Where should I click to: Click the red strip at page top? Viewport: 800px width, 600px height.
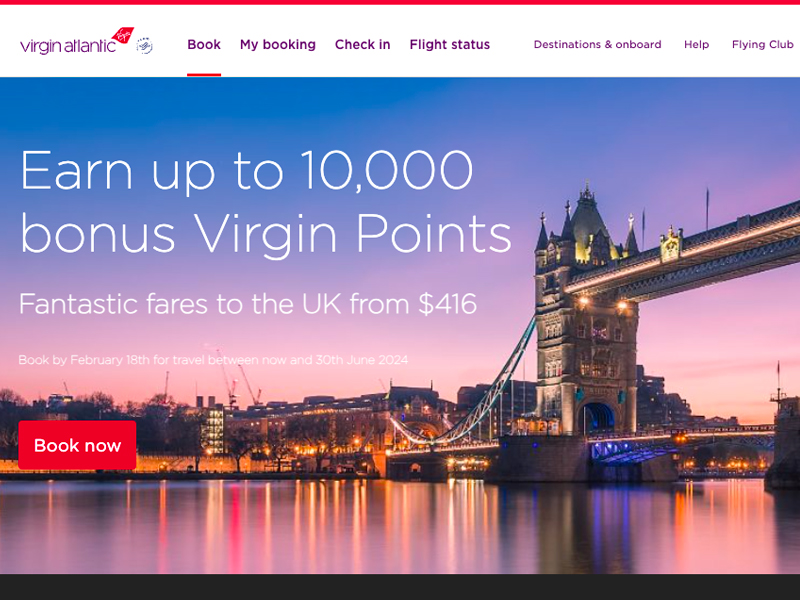coord(400,2)
